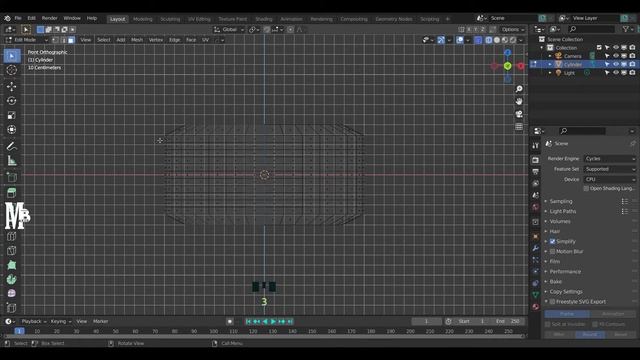Open the Vertex menu in viewport header

tap(156, 40)
